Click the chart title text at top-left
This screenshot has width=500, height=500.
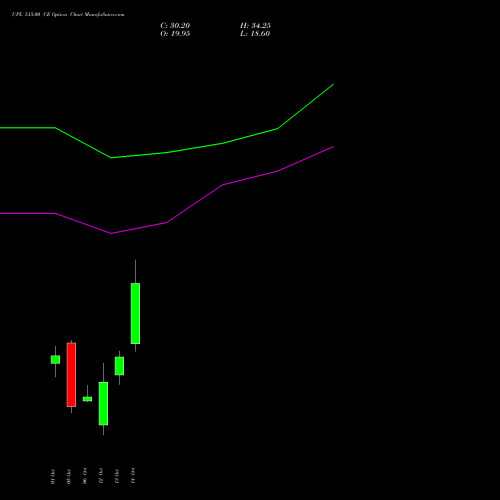[68, 15]
